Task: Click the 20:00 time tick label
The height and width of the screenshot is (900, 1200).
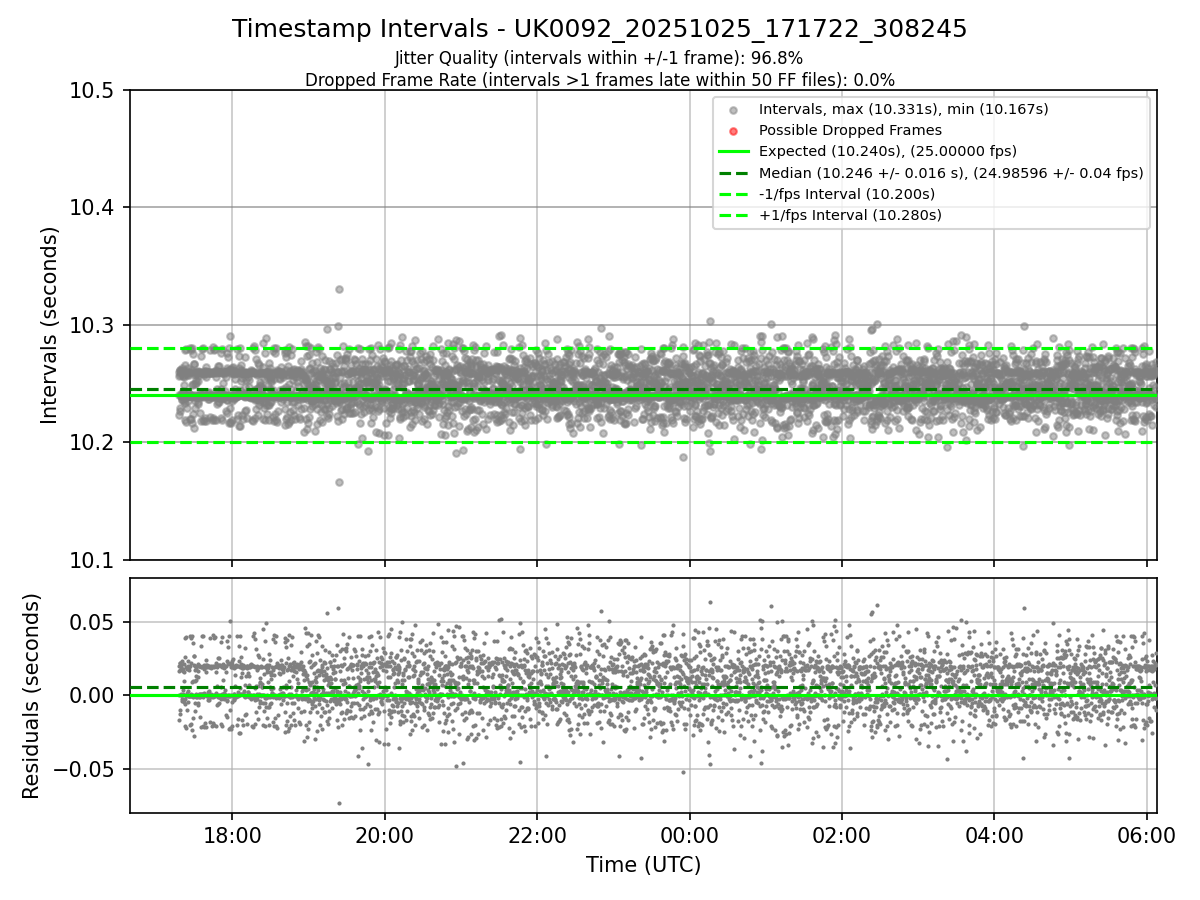Action: pos(384,835)
